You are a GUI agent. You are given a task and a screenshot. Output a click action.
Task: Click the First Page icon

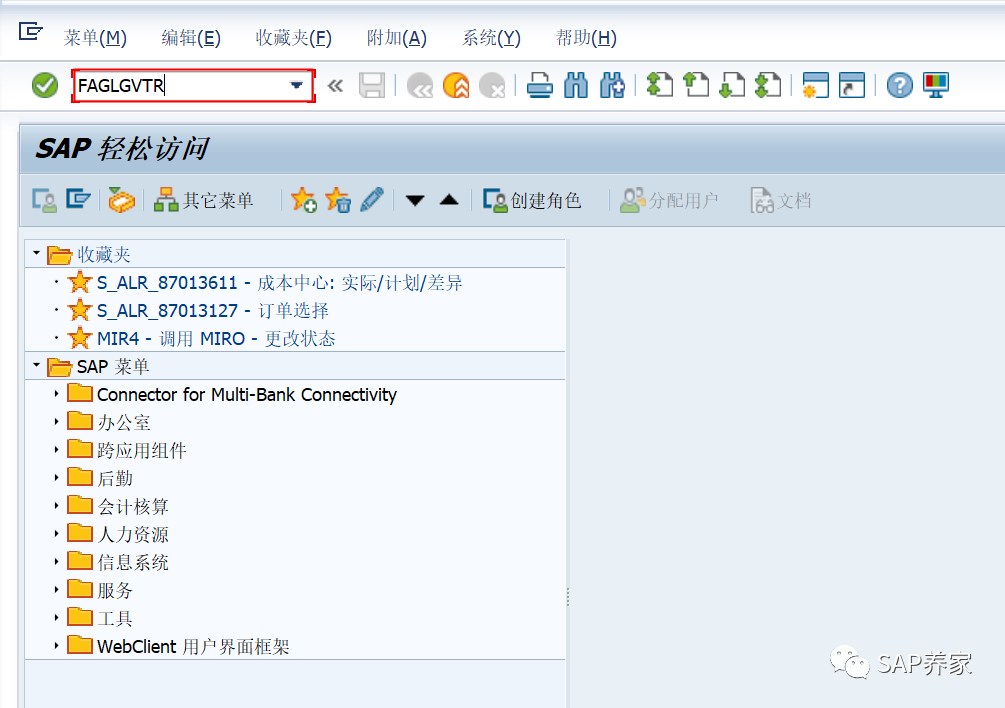click(660, 85)
